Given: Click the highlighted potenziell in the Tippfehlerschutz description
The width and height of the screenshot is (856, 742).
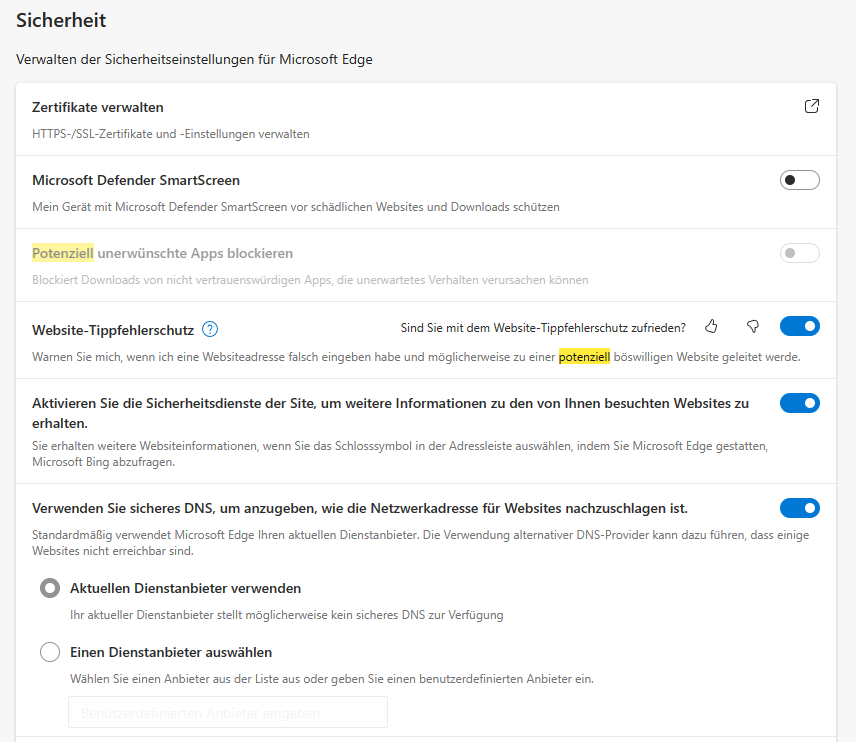Looking at the screenshot, I should click(x=584, y=357).
